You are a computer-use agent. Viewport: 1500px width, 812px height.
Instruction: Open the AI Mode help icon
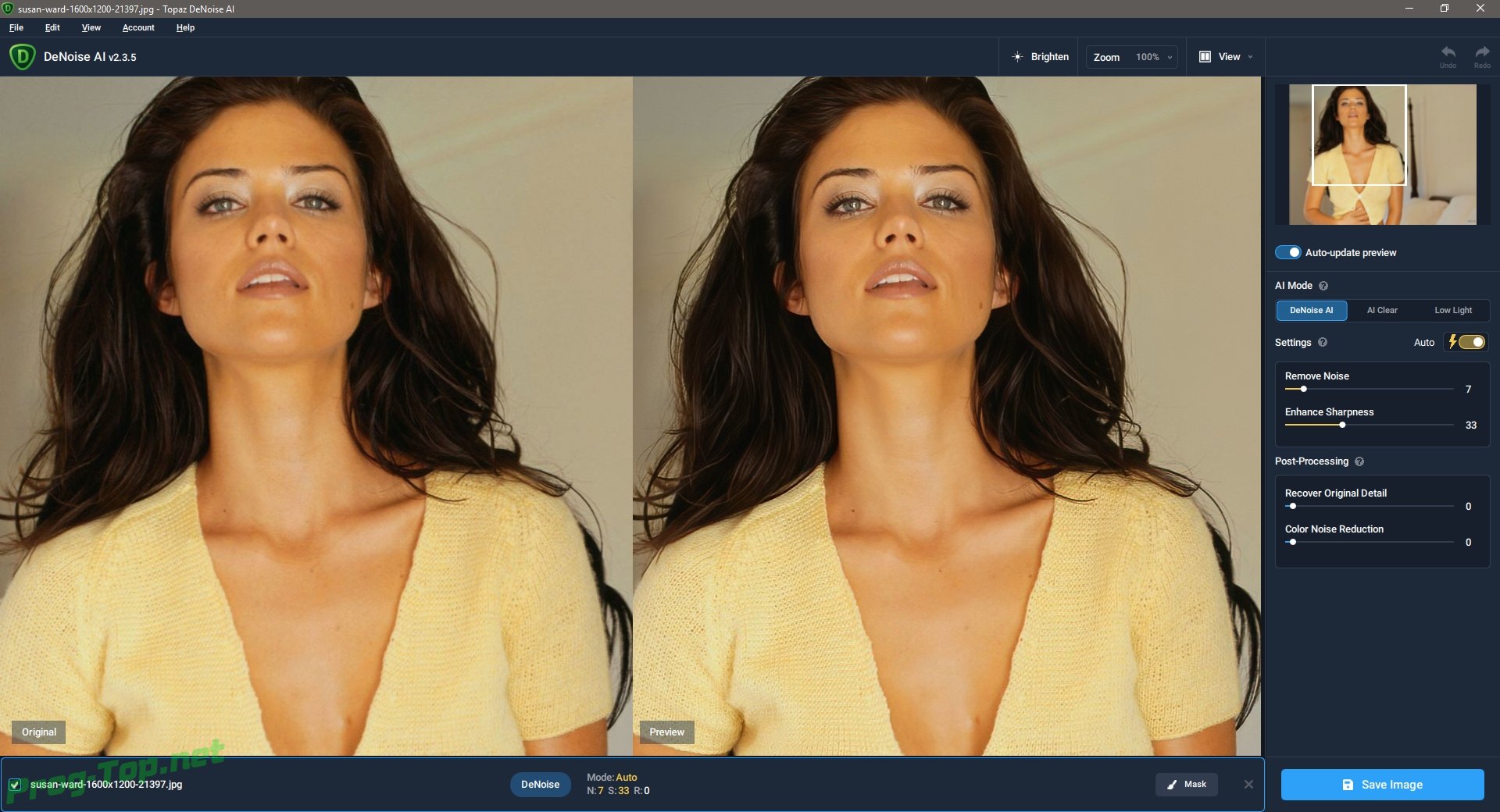point(1323,286)
